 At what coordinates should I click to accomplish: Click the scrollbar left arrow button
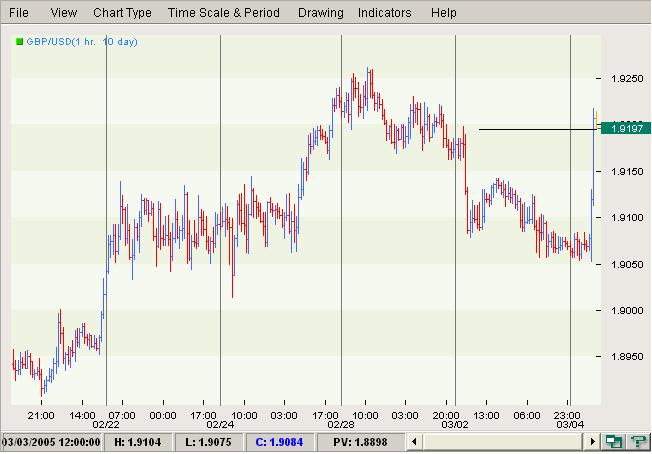(413, 442)
